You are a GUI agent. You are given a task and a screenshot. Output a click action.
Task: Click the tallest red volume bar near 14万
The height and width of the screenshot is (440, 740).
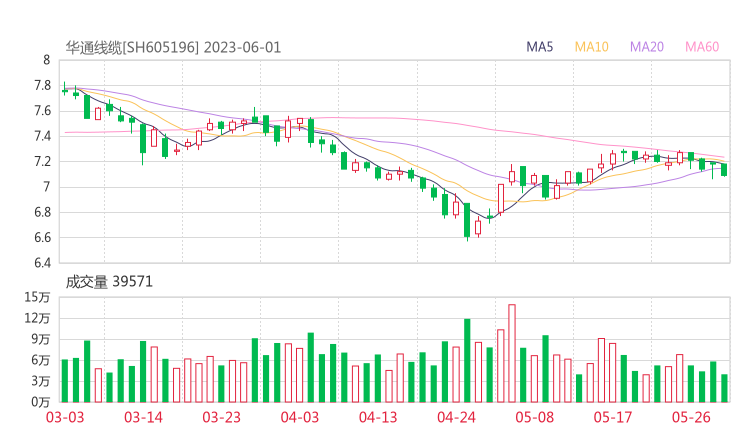[512, 353]
